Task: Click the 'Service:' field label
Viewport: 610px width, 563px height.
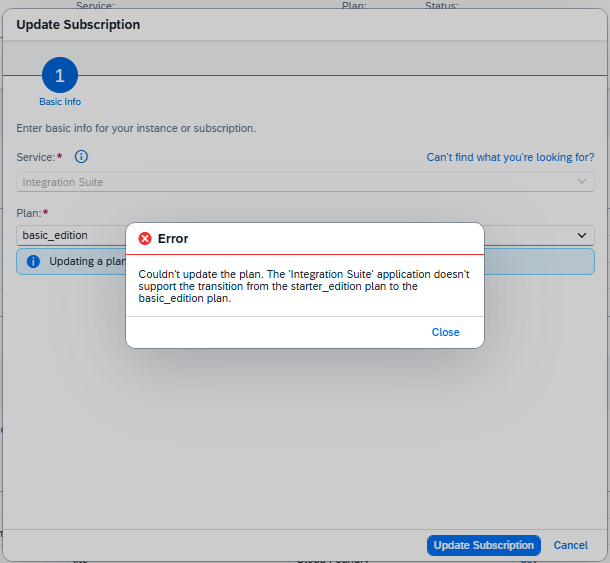Action: [x=36, y=157]
